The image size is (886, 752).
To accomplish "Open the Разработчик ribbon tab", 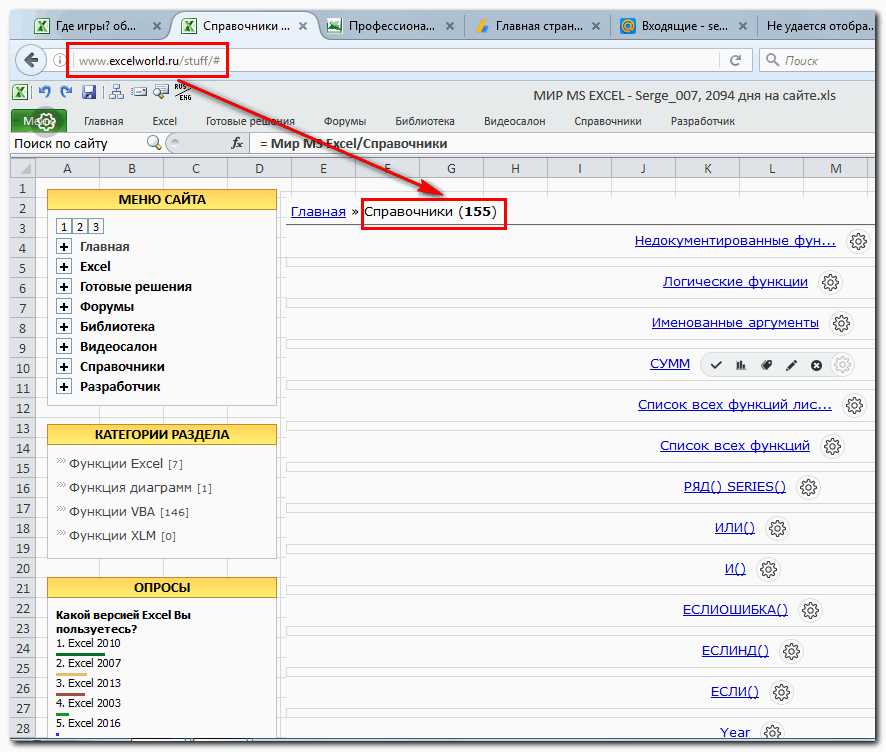I will pyautogui.click(x=702, y=121).
